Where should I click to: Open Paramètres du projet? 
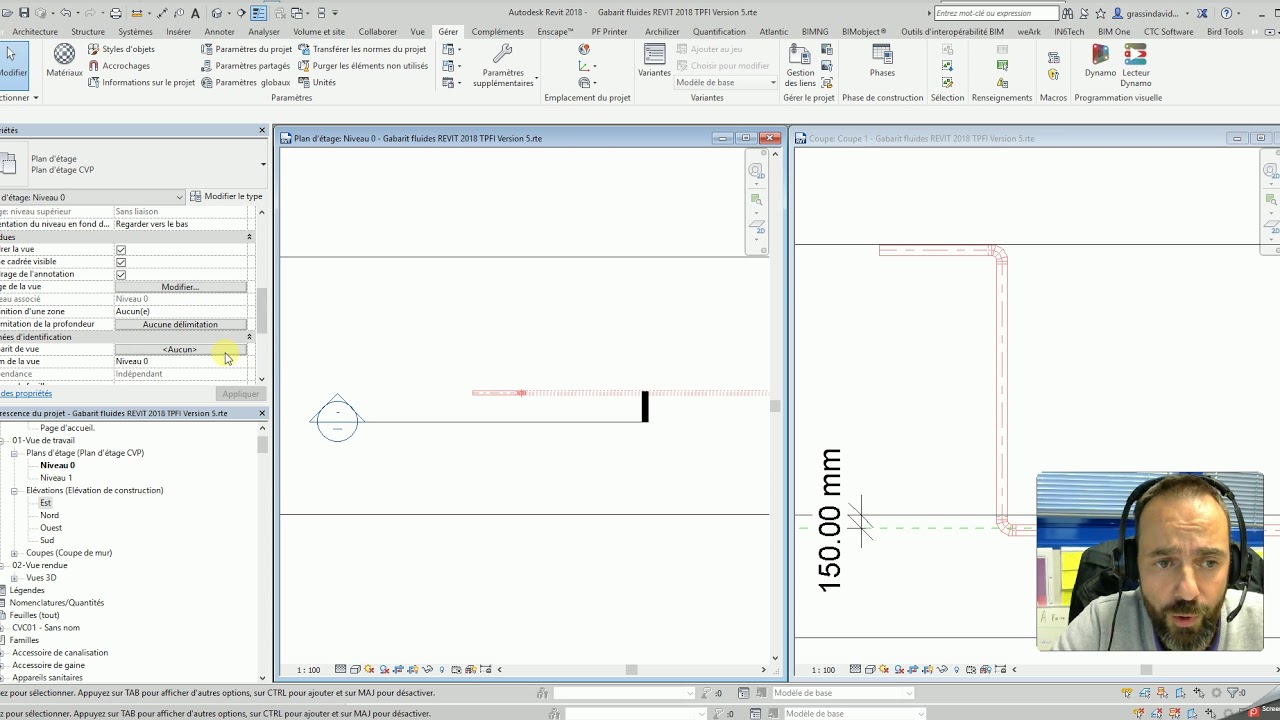[x=246, y=49]
